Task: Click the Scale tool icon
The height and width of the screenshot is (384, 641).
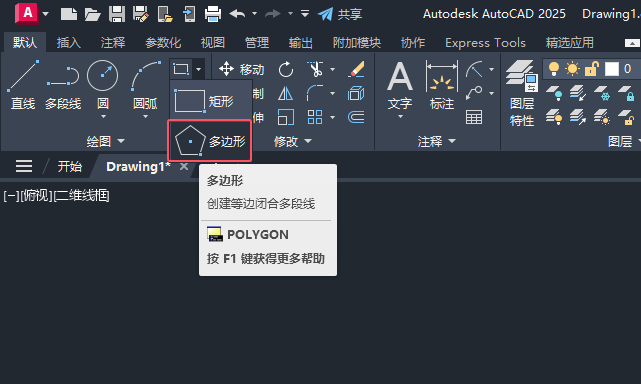Action: point(285,117)
